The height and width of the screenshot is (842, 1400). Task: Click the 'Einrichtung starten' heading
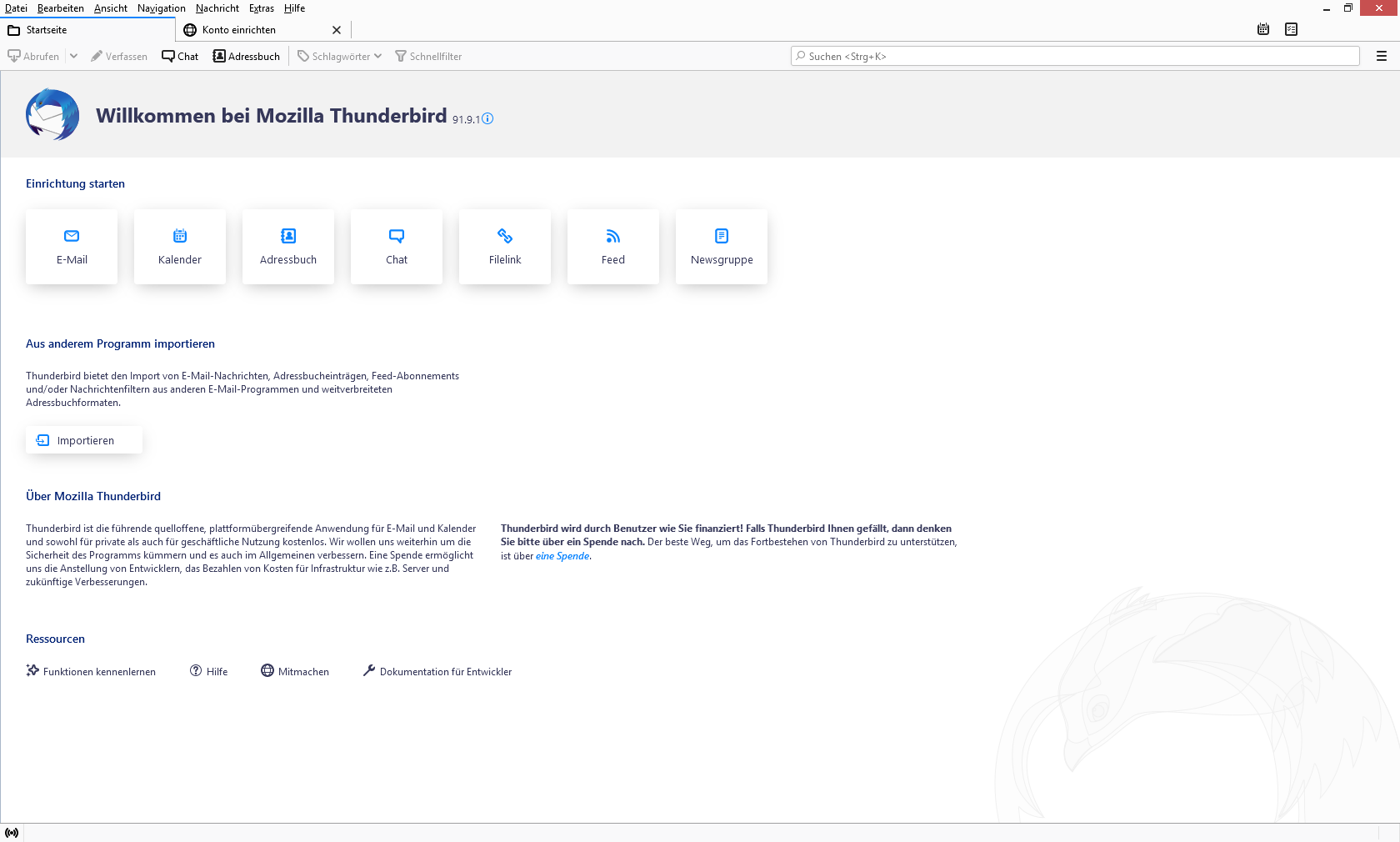[75, 183]
